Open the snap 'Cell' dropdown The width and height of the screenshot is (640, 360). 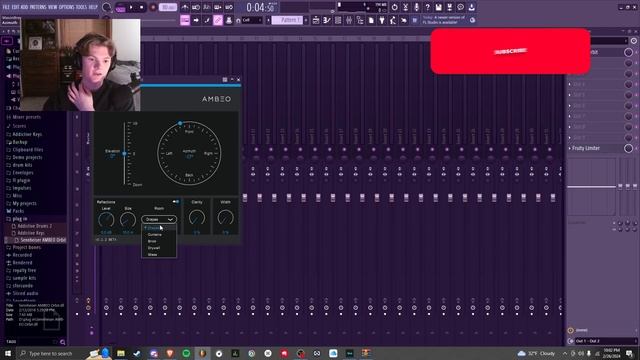click(x=251, y=20)
